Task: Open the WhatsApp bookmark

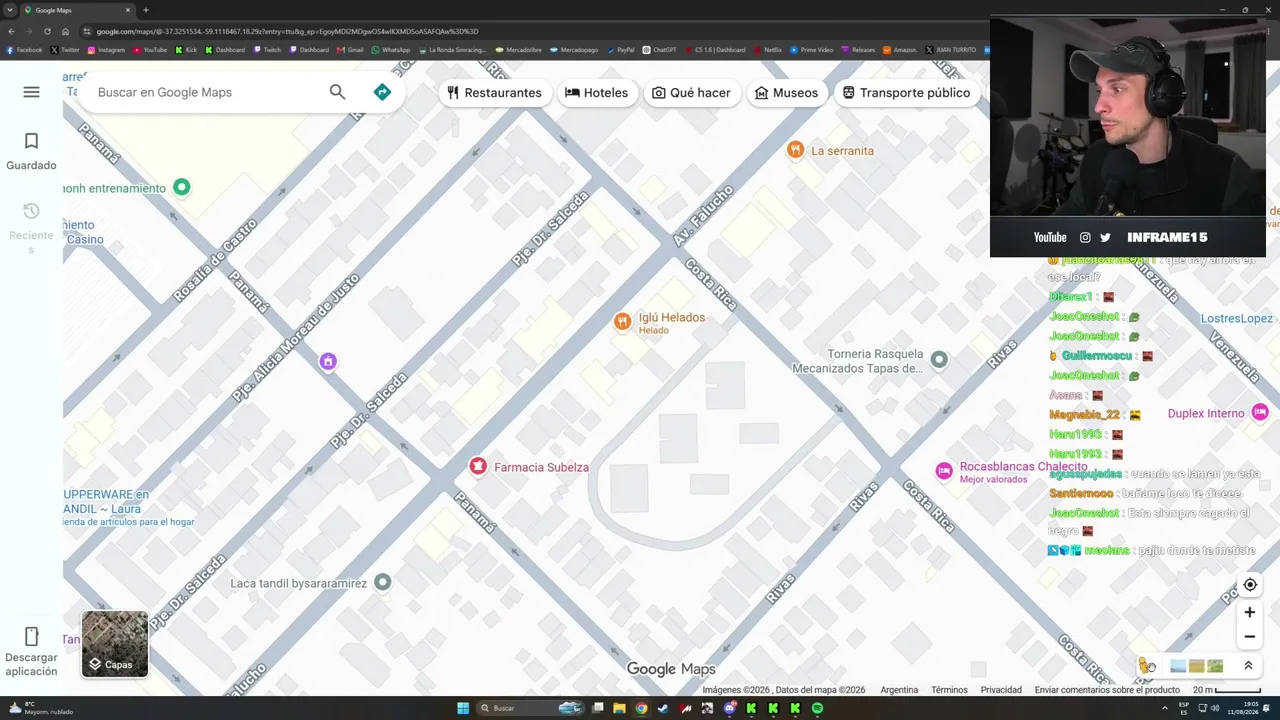Action: click(391, 50)
